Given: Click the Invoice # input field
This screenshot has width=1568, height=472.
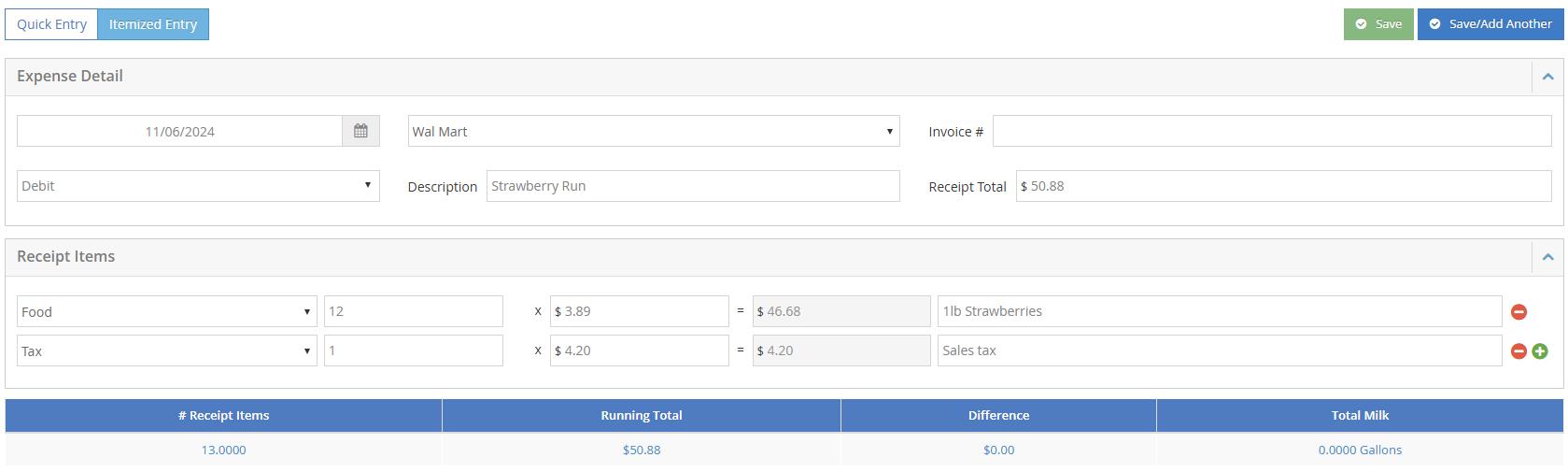Looking at the screenshot, I should point(1272,132).
